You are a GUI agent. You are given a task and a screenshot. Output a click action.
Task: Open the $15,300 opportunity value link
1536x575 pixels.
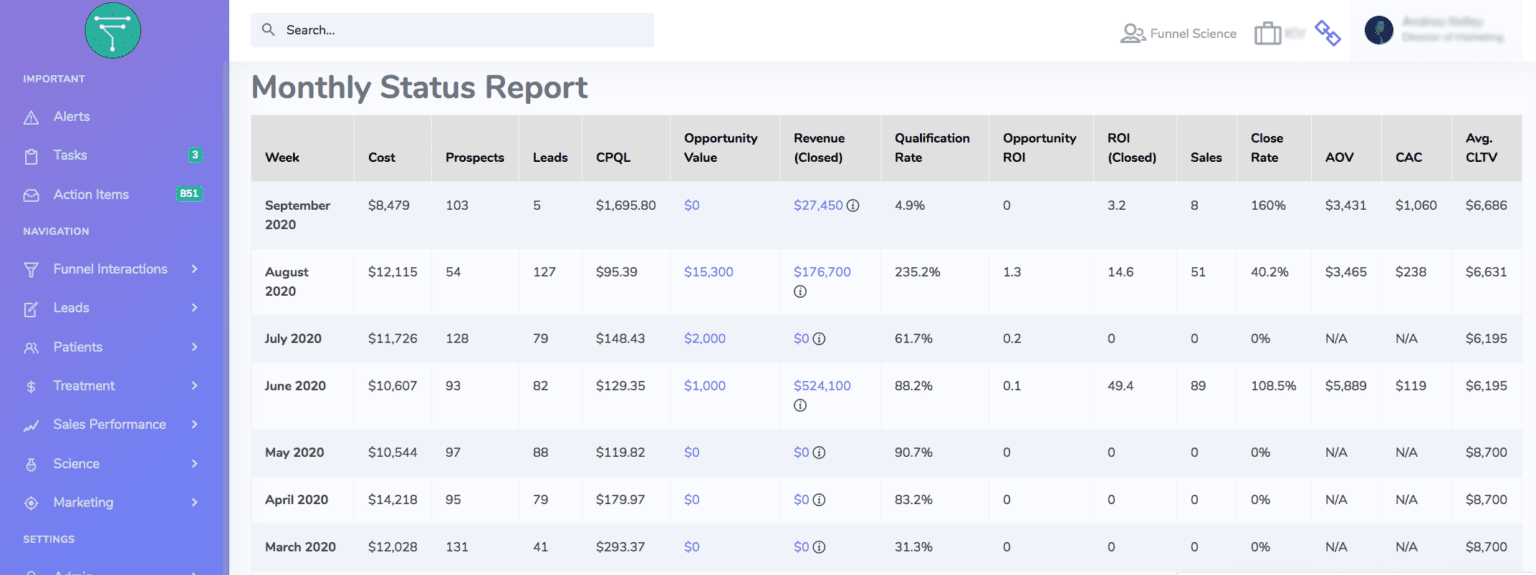(x=708, y=272)
